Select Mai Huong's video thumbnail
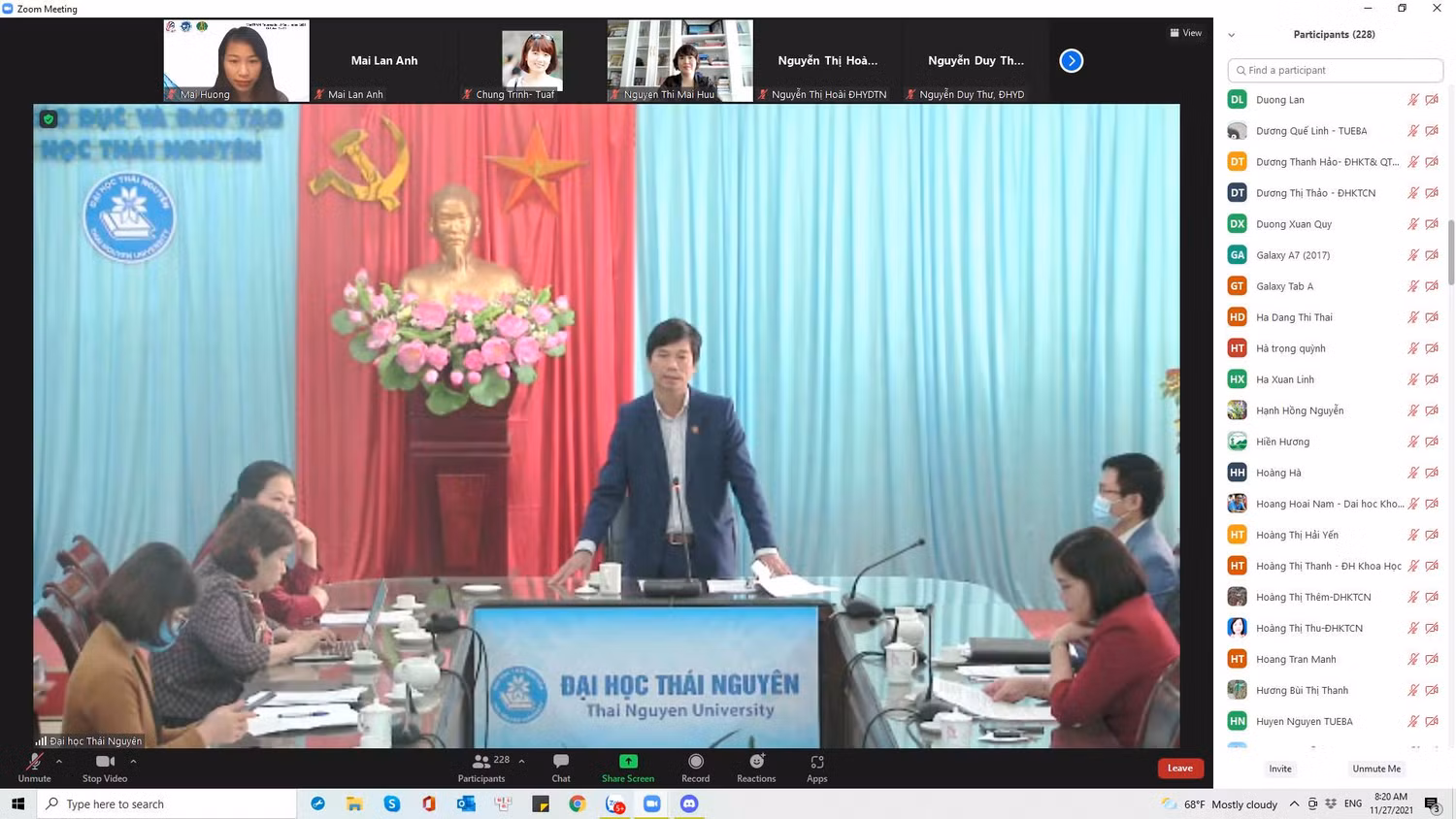The image size is (1456, 819). pyautogui.click(x=237, y=60)
